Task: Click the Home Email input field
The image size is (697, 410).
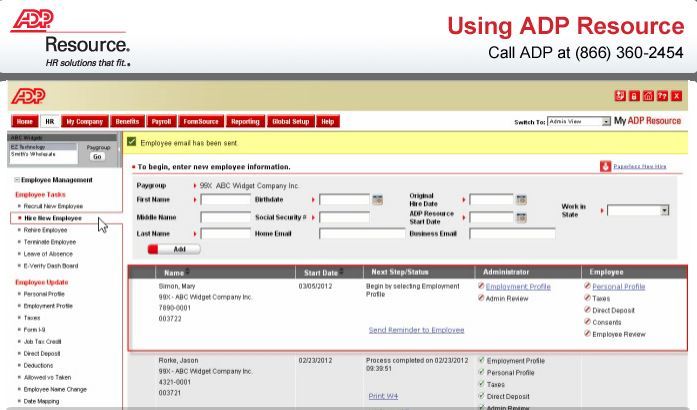Action: point(362,233)
